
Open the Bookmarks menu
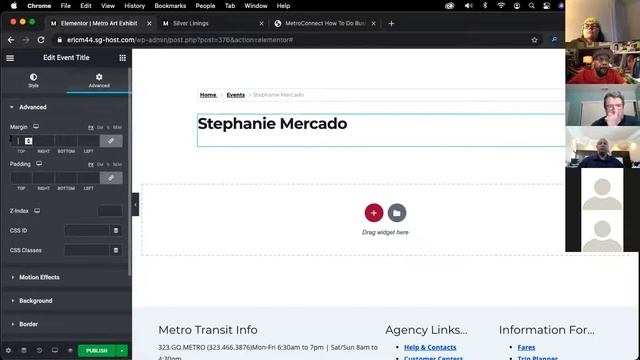[x=170, y=6]
